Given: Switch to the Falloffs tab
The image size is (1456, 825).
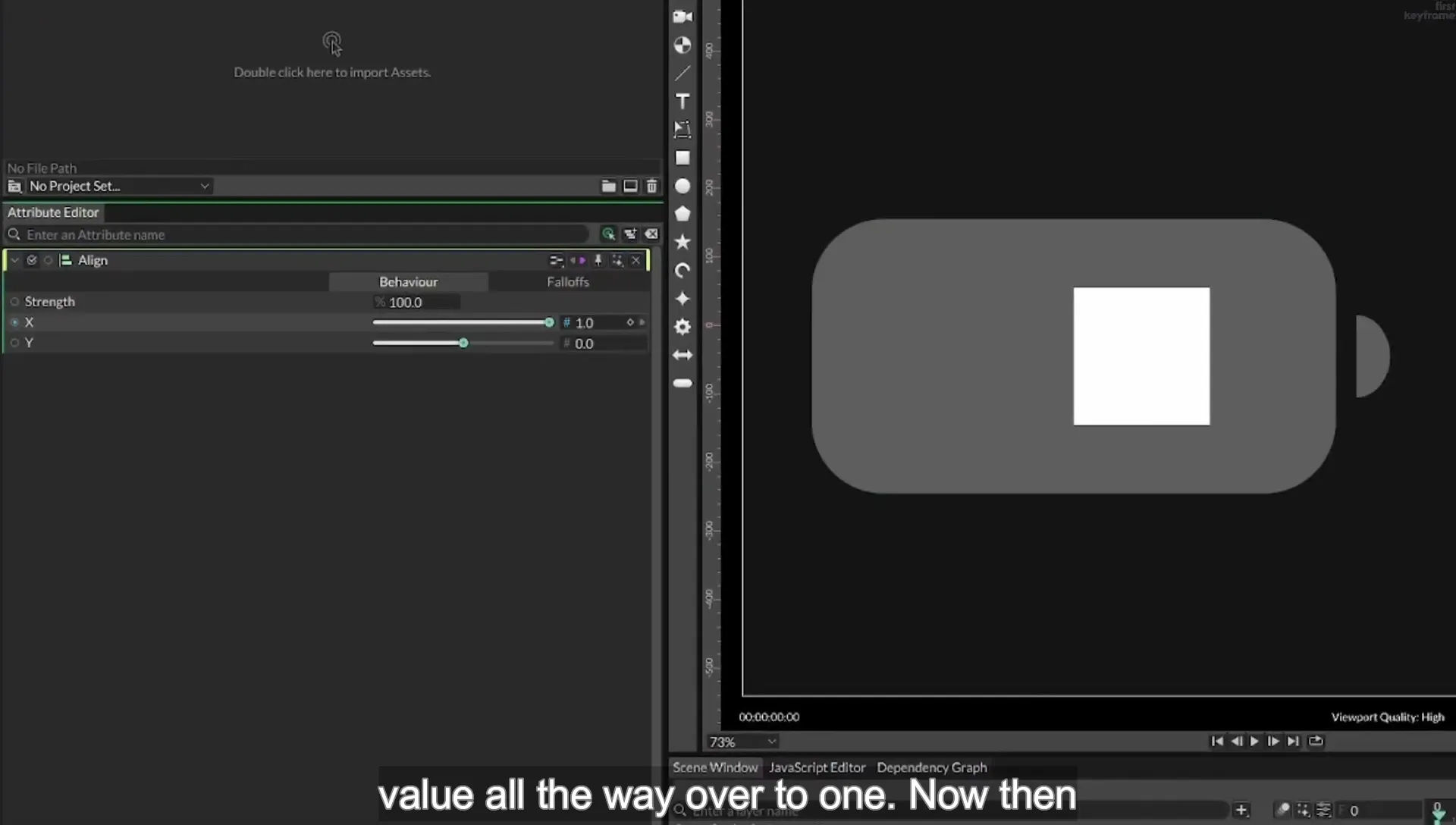Looking at the screenshot, I should [x=568, y=282].
